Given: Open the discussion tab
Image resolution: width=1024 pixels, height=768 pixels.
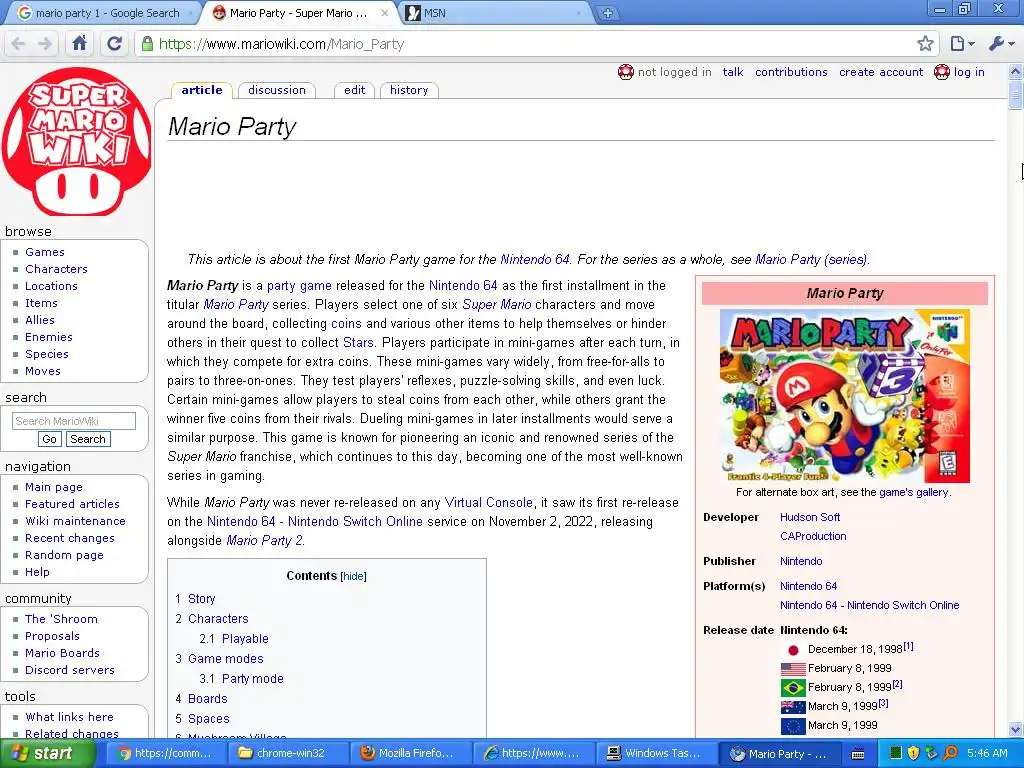Looking at the screenshot, I should click(x=277, y=90).
